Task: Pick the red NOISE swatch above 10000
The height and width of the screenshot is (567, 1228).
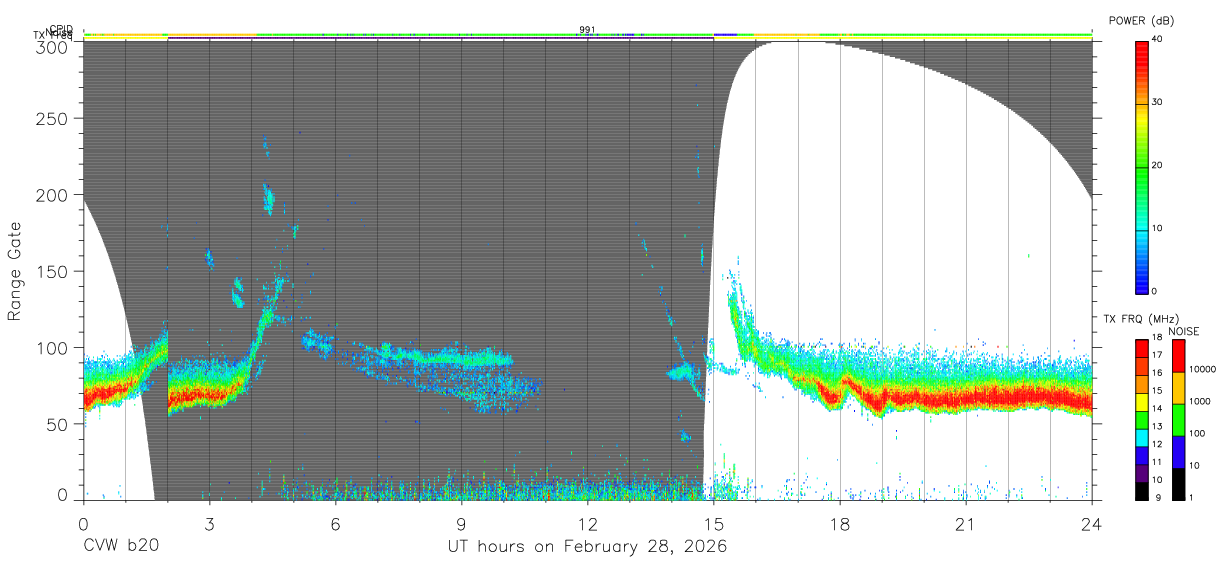Action: (1177, 355)
